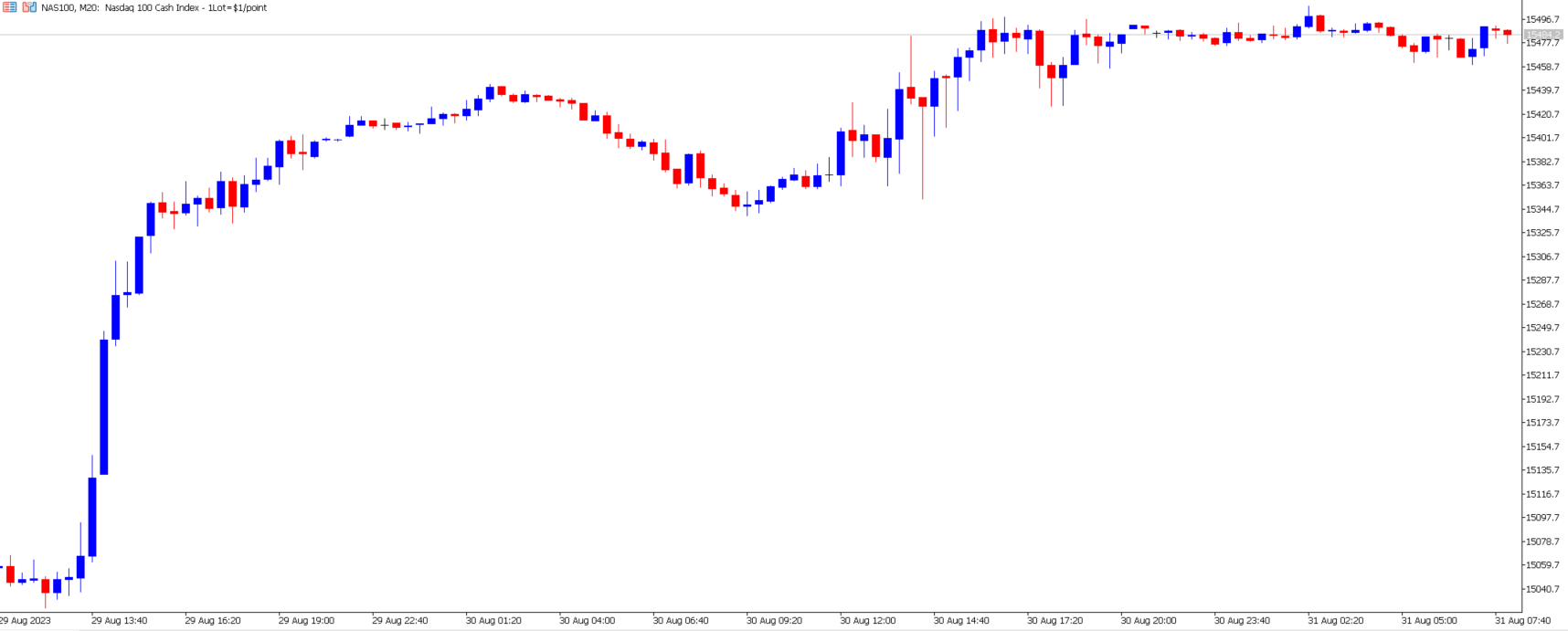Click the 15496.7 price scale label
The image size is (1568, 631).
pyautogui.click(x=1542, y=19)
